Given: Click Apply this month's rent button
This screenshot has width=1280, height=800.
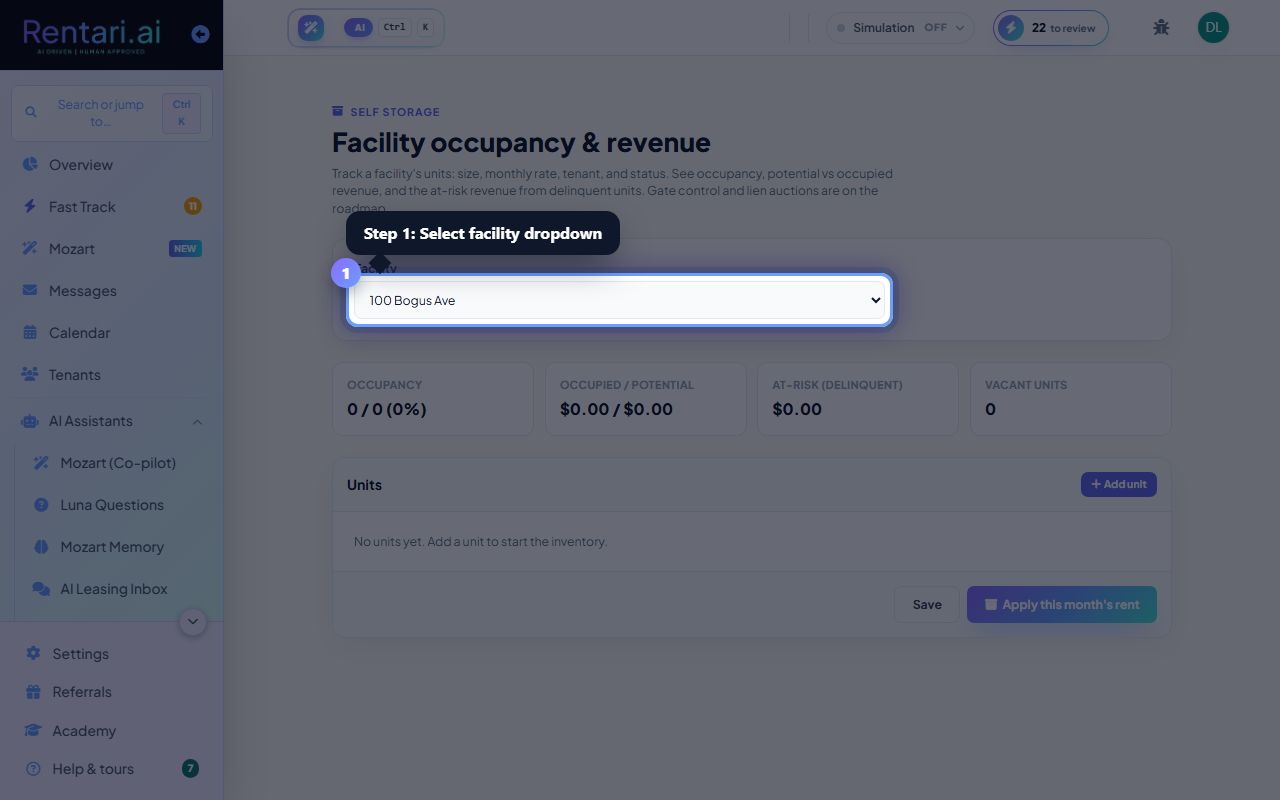Looking at the screenshot, I should point(1062,604).
